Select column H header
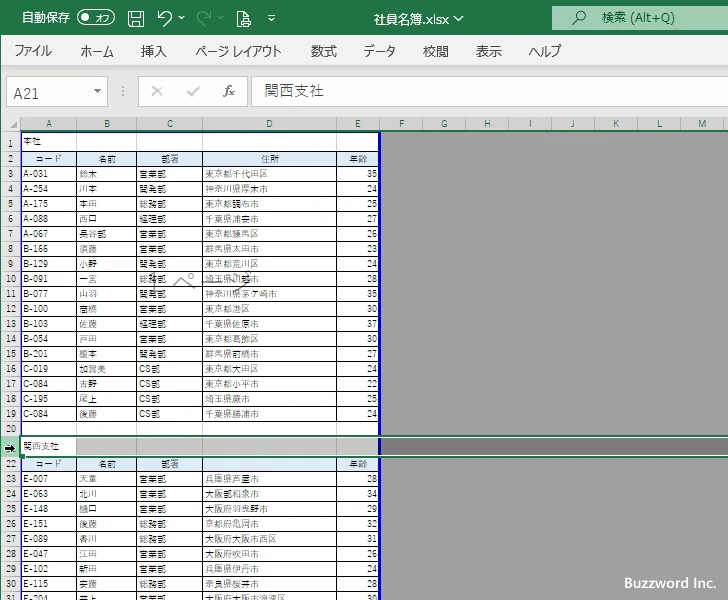This screenshot has height=600, width=728. 487,124
